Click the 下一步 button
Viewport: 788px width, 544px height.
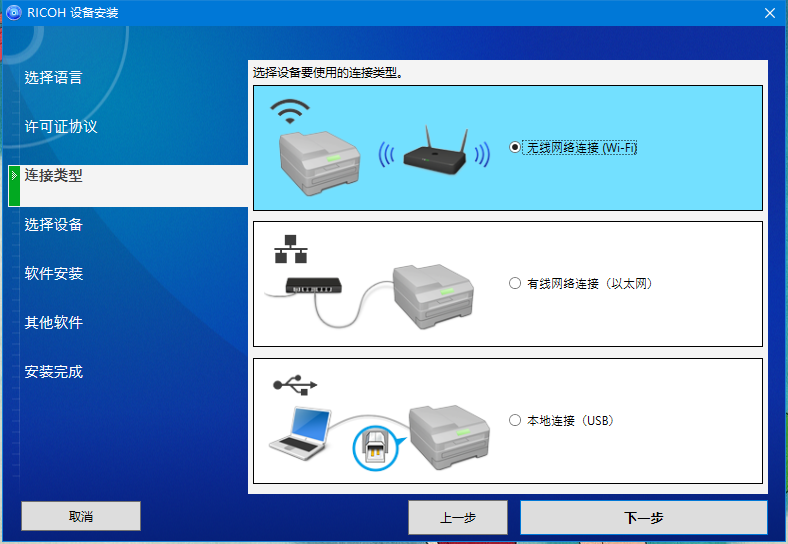coord(643,517)
